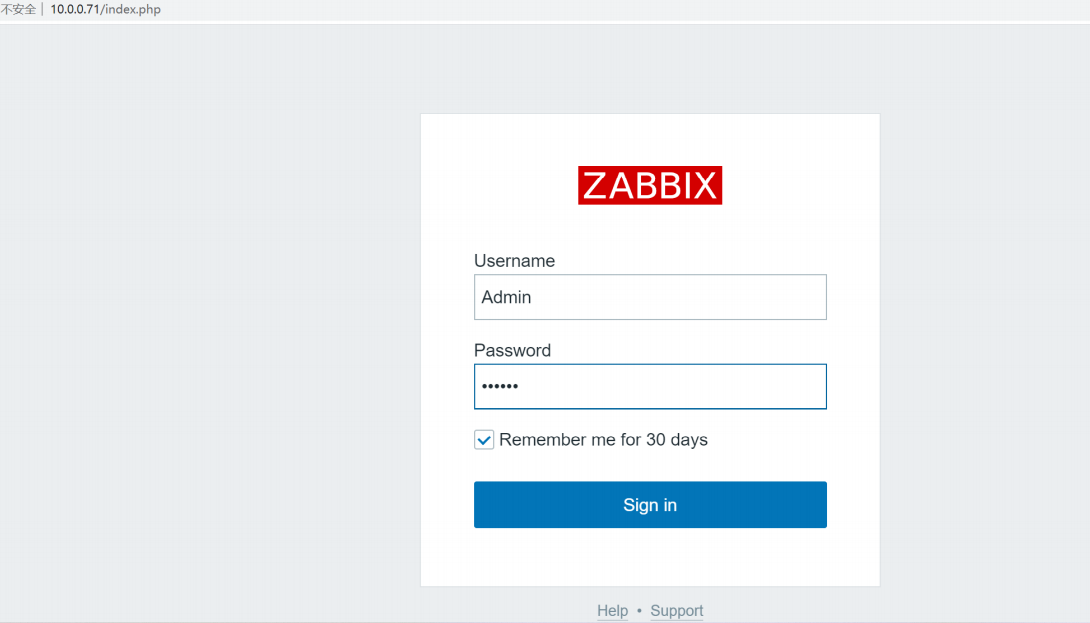Viewport: 1090px width, 623px height.
Task: Click the not-secure indicator in address bar
Action: tap(18, 10)
